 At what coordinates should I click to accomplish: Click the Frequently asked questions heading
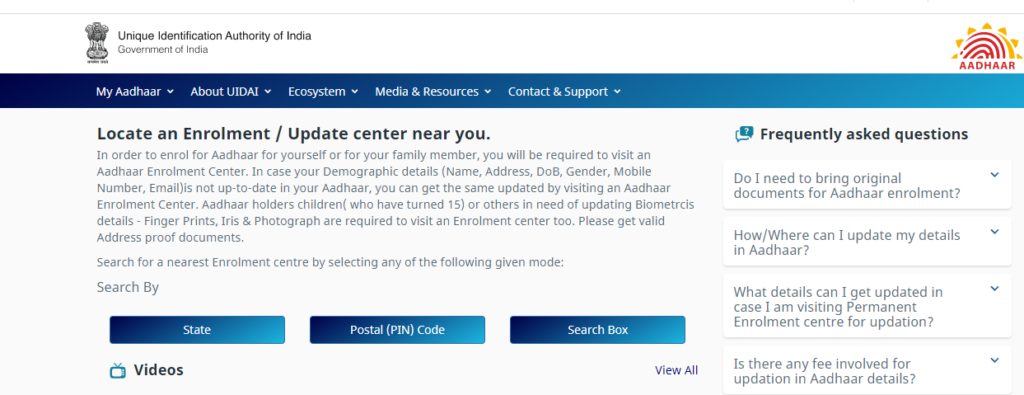[864, 134]
